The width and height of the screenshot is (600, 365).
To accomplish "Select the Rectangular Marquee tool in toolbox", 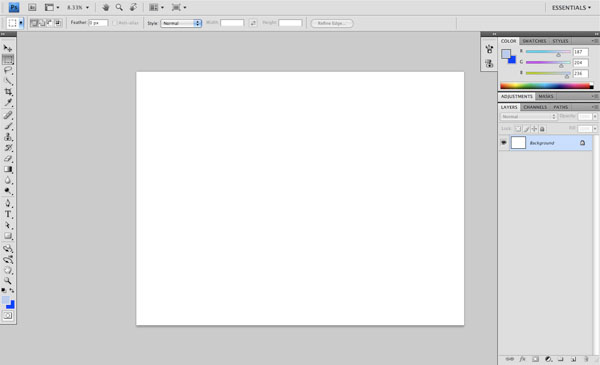I will (x=8, y=59).
